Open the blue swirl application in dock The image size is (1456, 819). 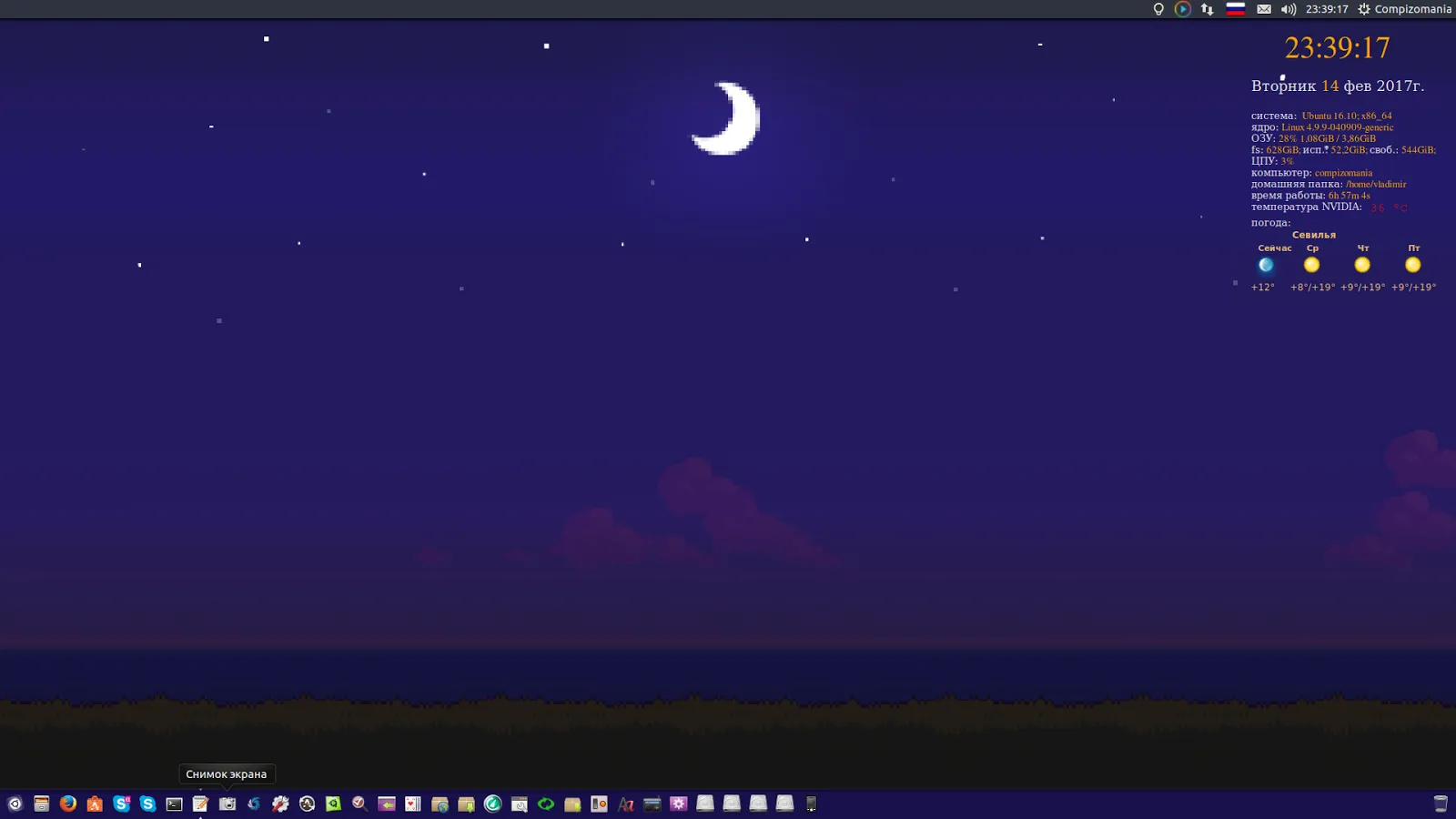pyautogui.click(x=254, y=804)
